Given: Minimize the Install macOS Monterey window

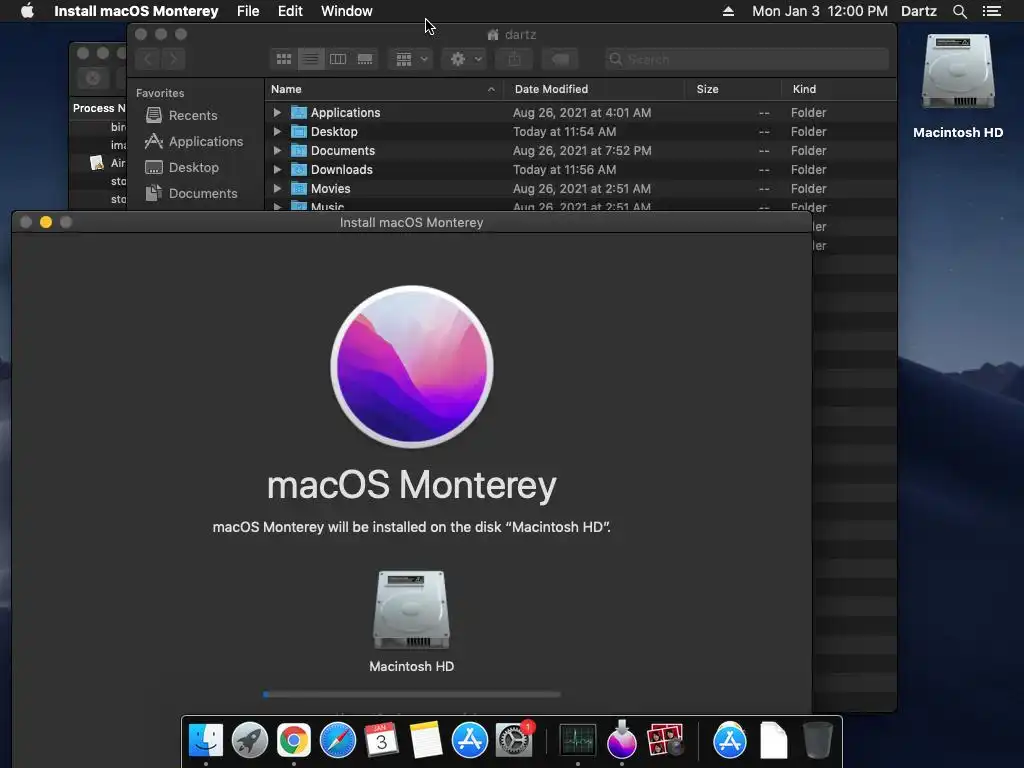Looking at the screenshot, I should point(46,222).
